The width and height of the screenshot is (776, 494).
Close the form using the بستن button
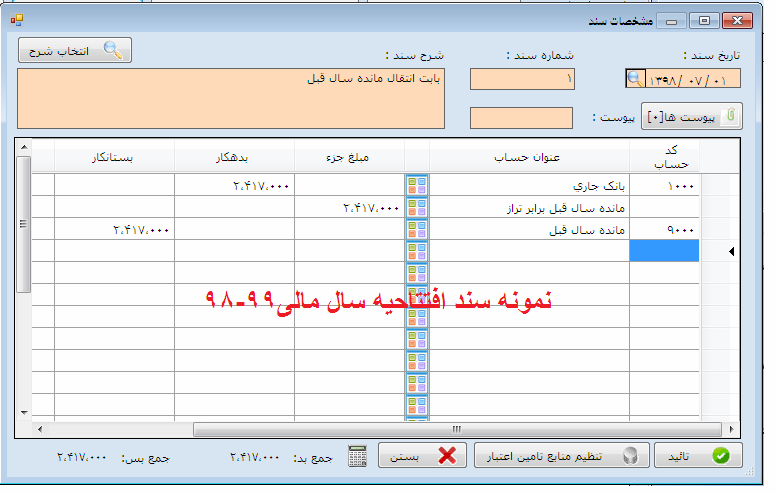[422, 456]
